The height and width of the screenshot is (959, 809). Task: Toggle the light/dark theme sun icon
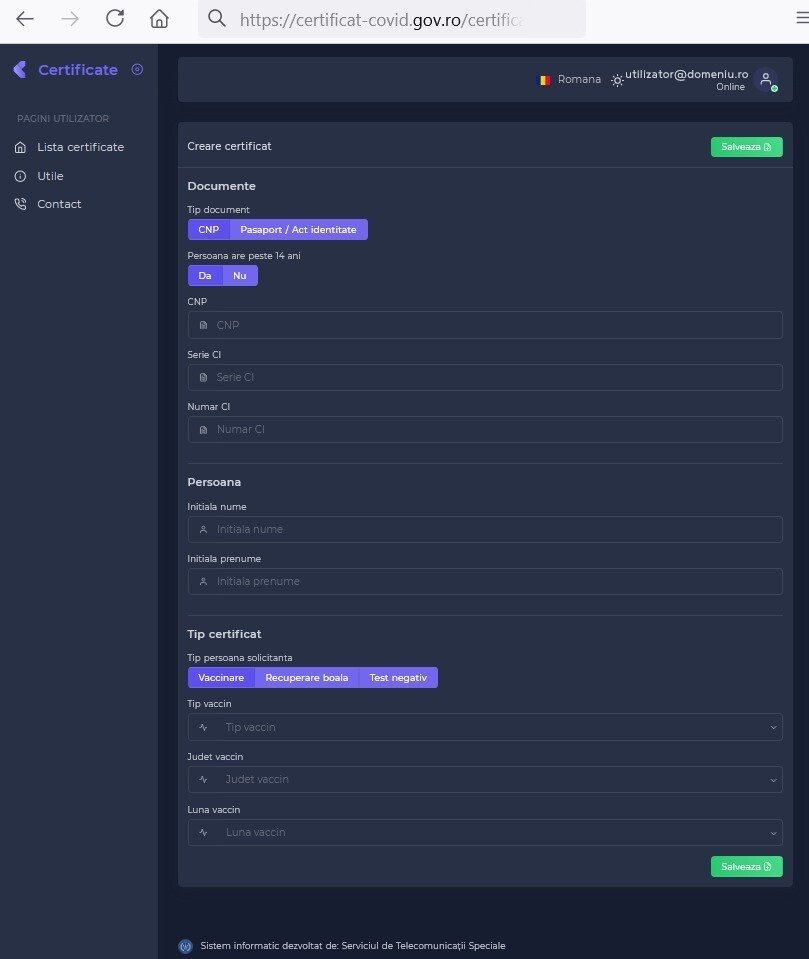[617, 80]
